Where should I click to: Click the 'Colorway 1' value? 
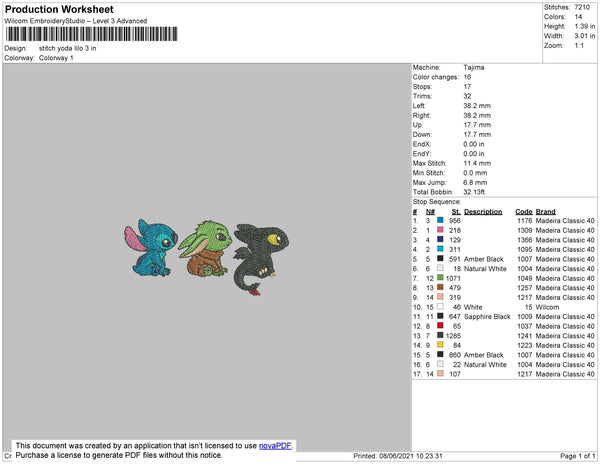pyautogui.click(x=56, y=58)
